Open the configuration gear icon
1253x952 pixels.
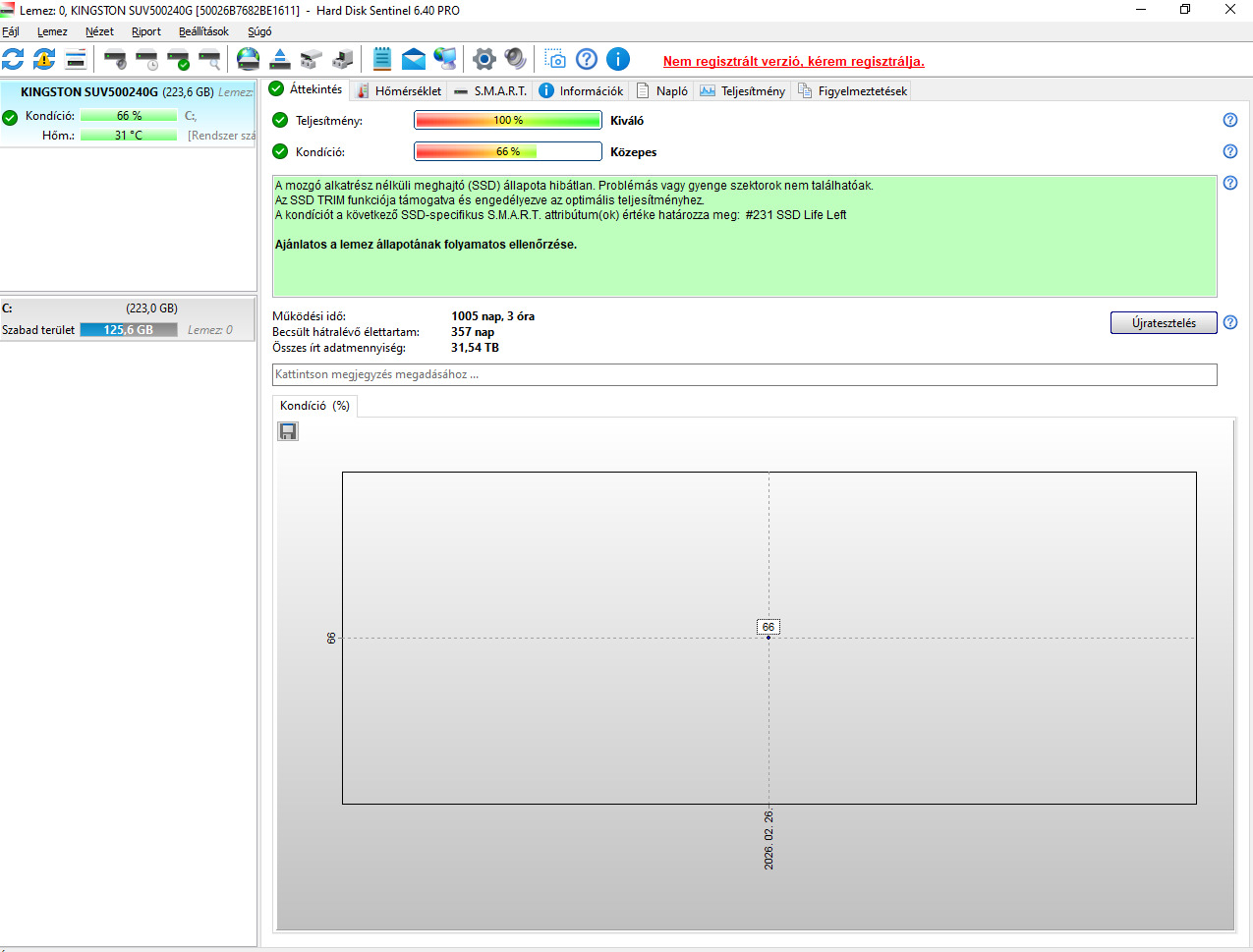(484, 59)
